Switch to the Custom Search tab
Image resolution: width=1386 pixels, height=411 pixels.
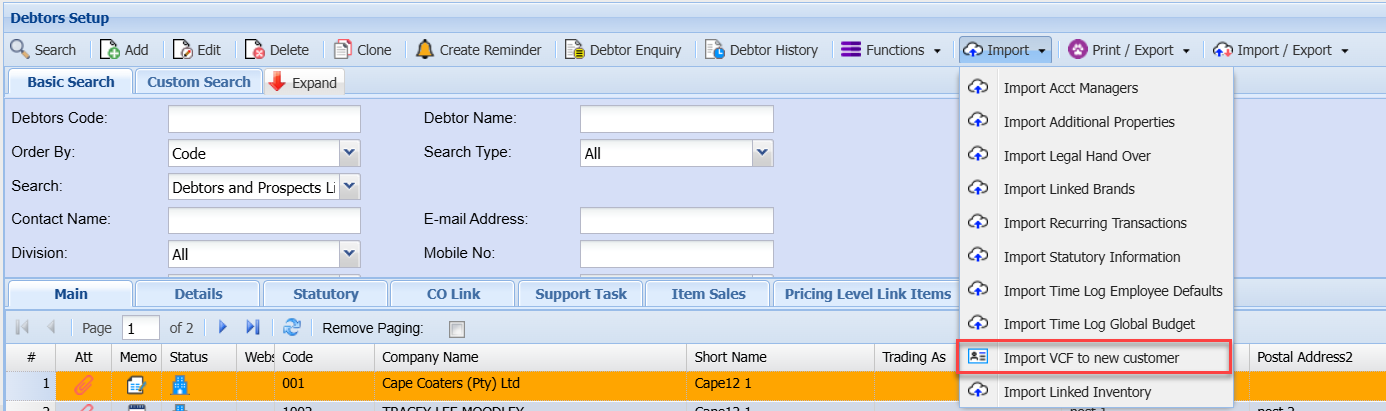tap(199, 82)
